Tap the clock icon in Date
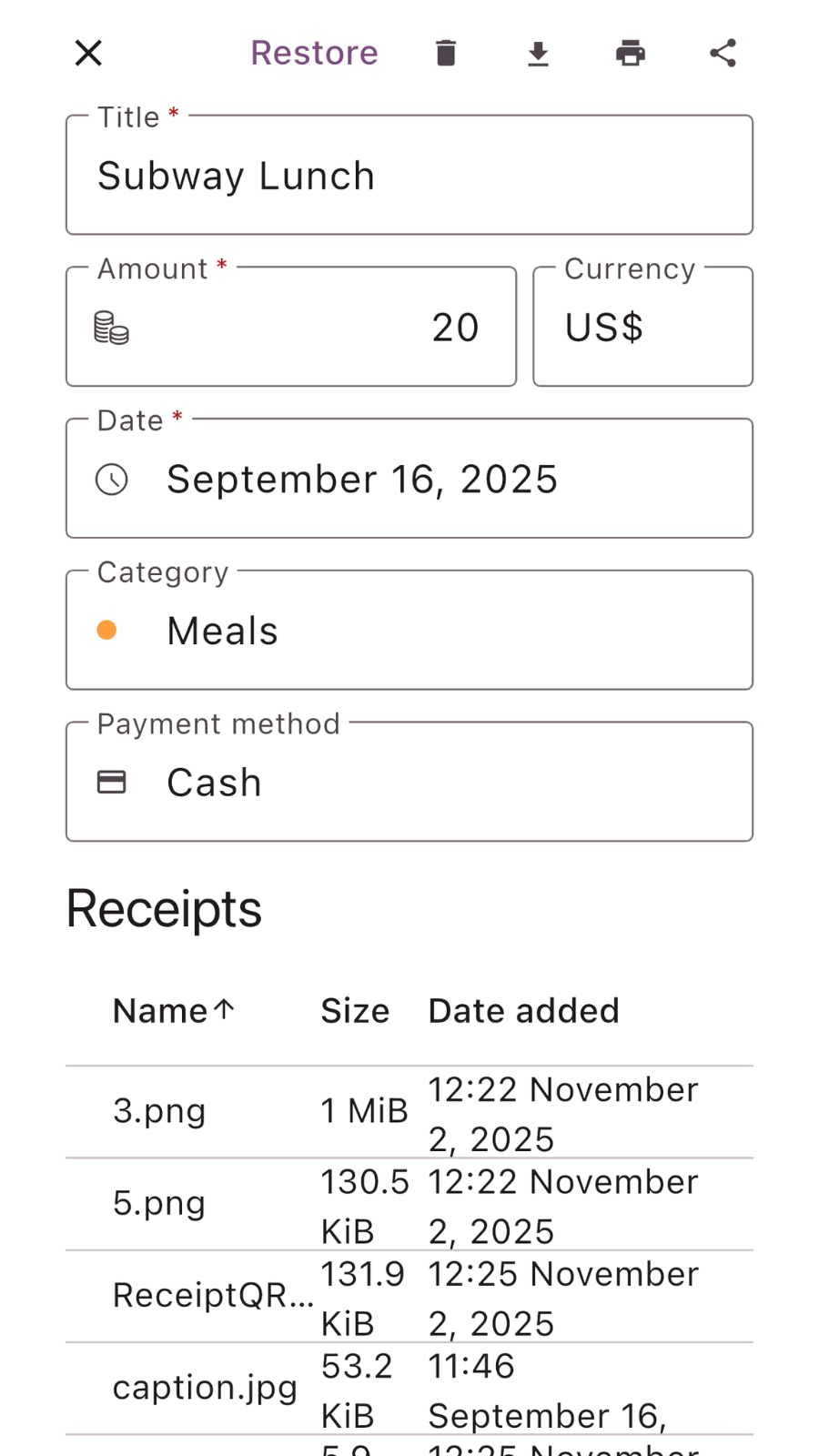The height and width of the screenshot is (1456, 819). pyautogui.click(x=112, y=480)
